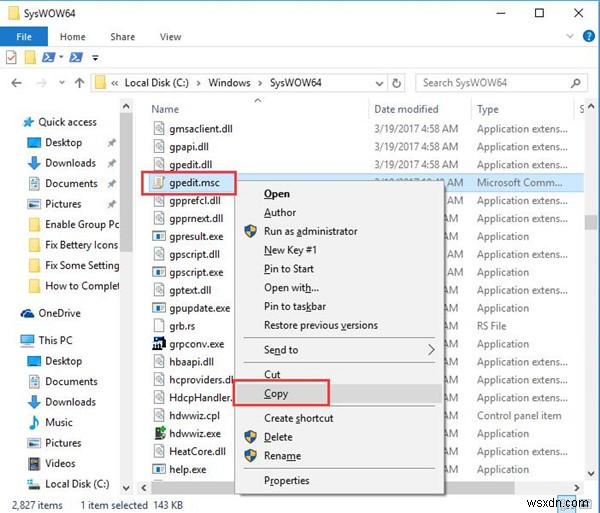Choose Open from the context menu

coord(277,194)
